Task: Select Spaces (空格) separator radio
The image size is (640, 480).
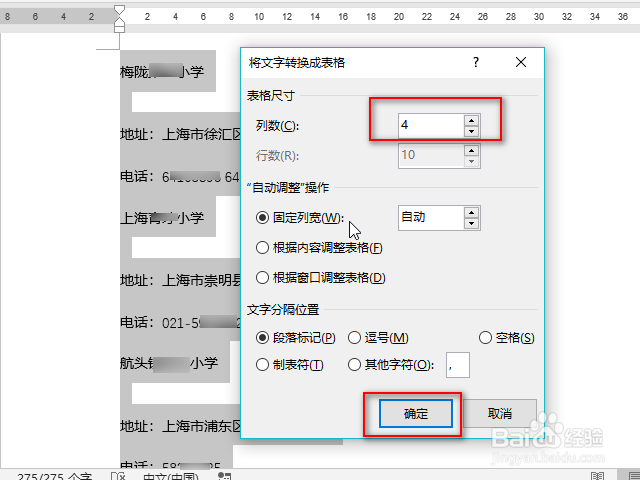Action: (x=485, y=338)
